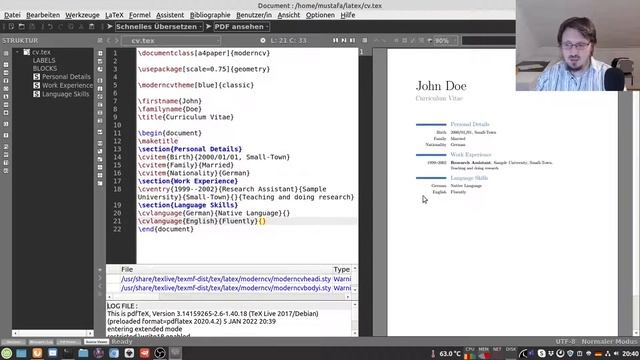Open the Datei menu
The image size is (640, 360).
[12, 15]
